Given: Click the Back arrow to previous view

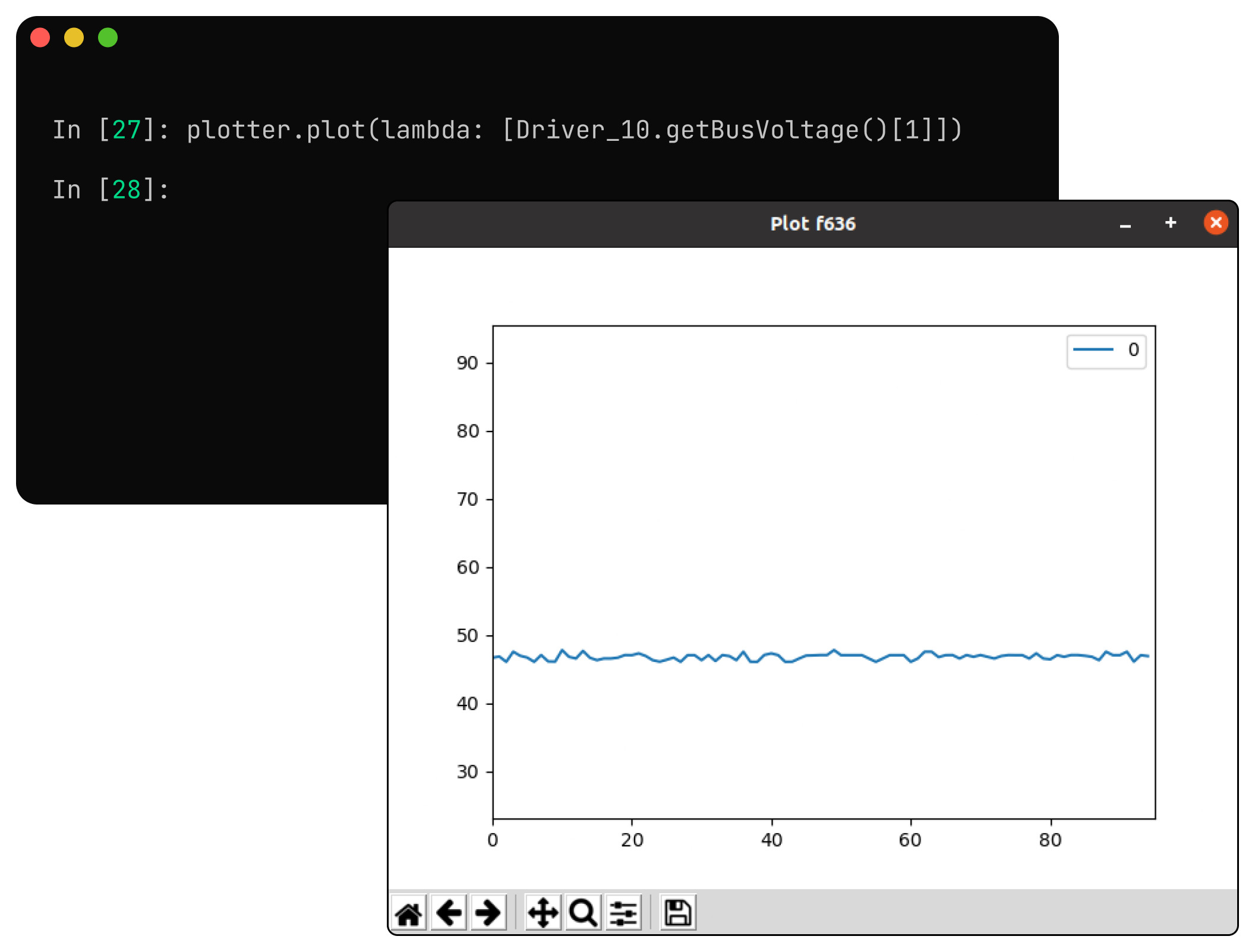Looking at the screenshot, I should [x=449, y=913].
